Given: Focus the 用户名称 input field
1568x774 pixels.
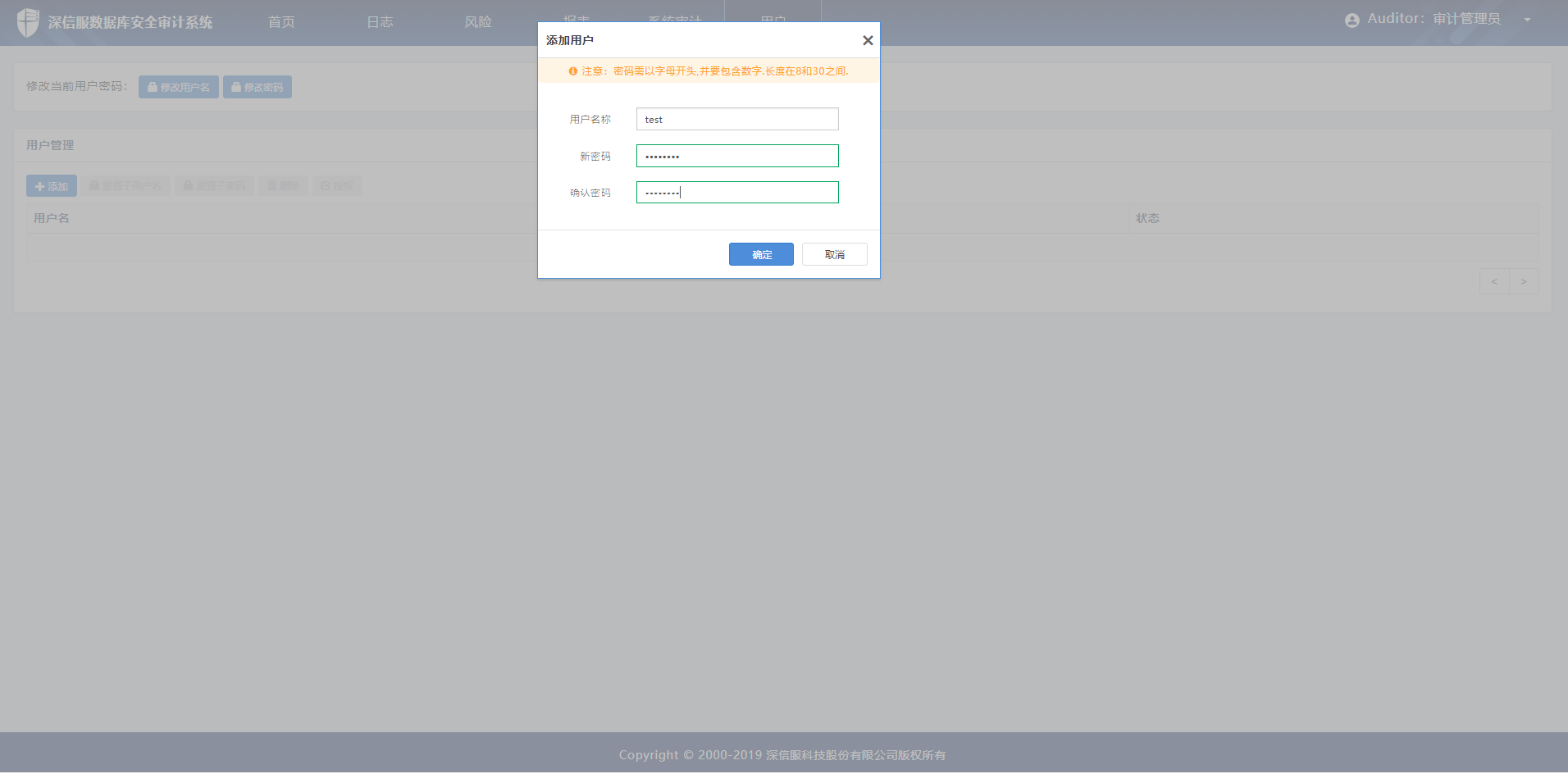Looking at the screenshot, I should tap(737, 120).
